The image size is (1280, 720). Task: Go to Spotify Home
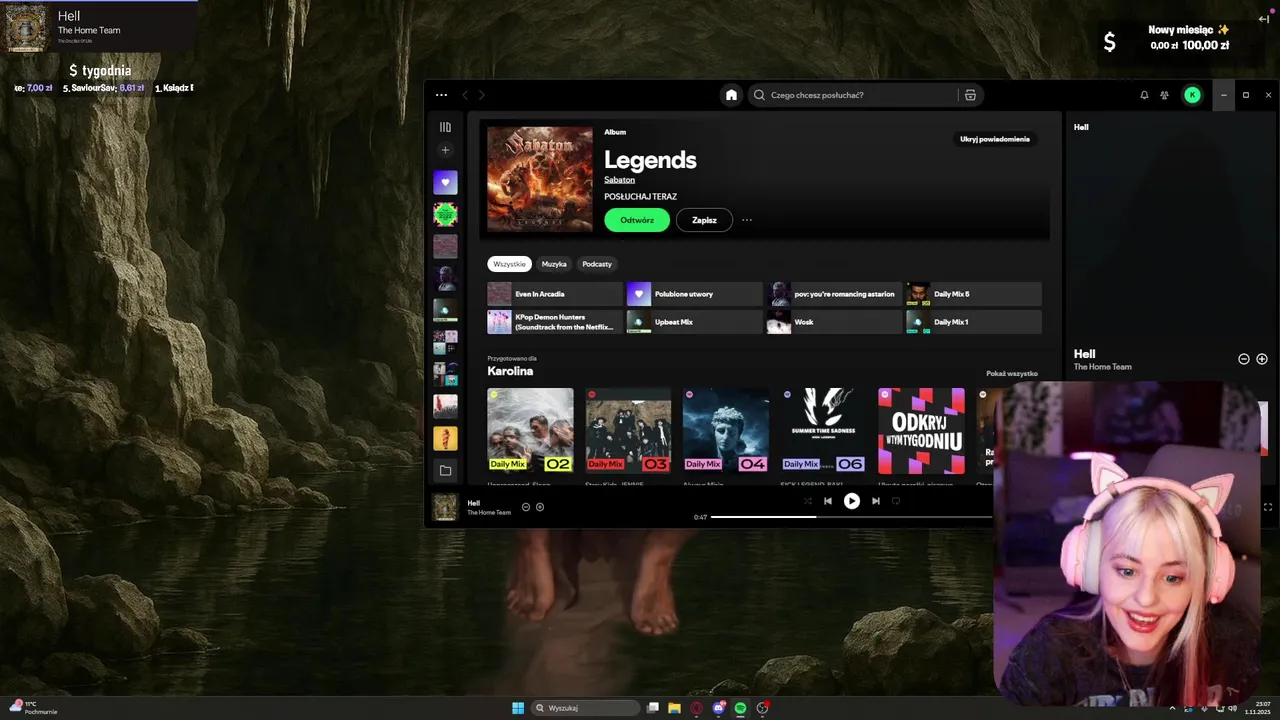coord(731,95)
